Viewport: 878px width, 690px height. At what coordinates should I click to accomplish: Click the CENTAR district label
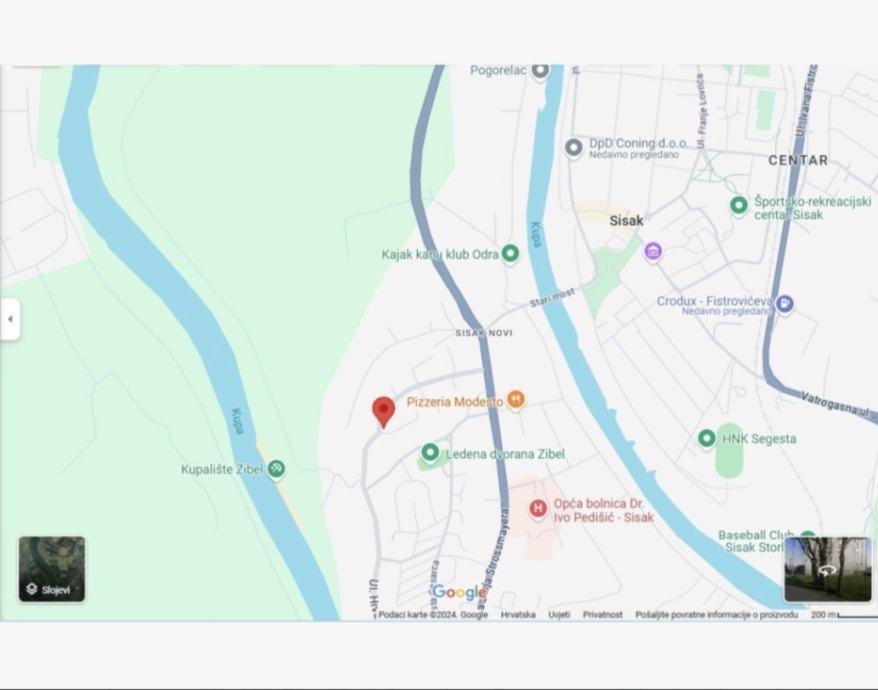[798, 160]
